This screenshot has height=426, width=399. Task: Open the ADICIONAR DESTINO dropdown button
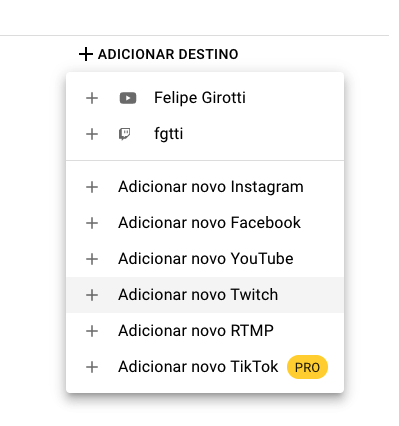(159, 54)
